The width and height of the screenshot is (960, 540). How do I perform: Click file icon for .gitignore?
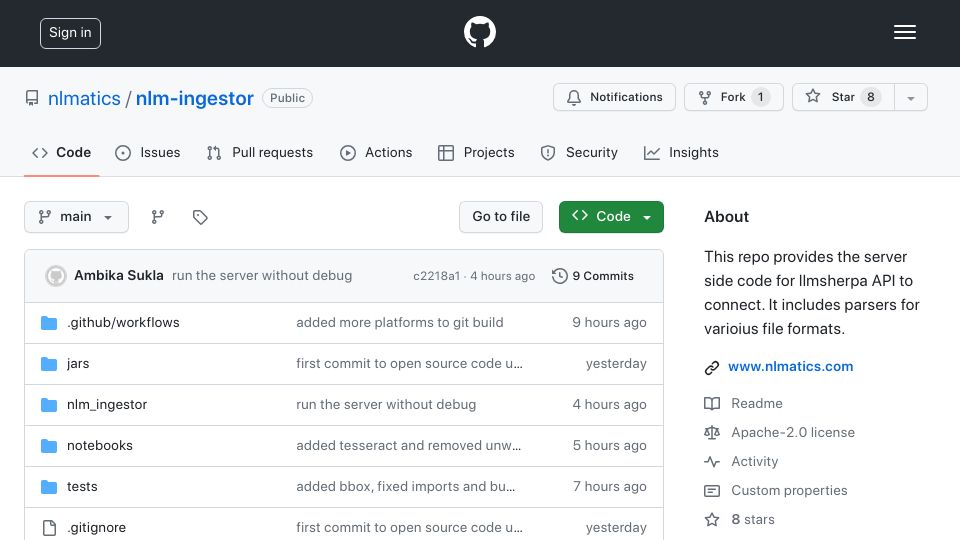[49, 528]
